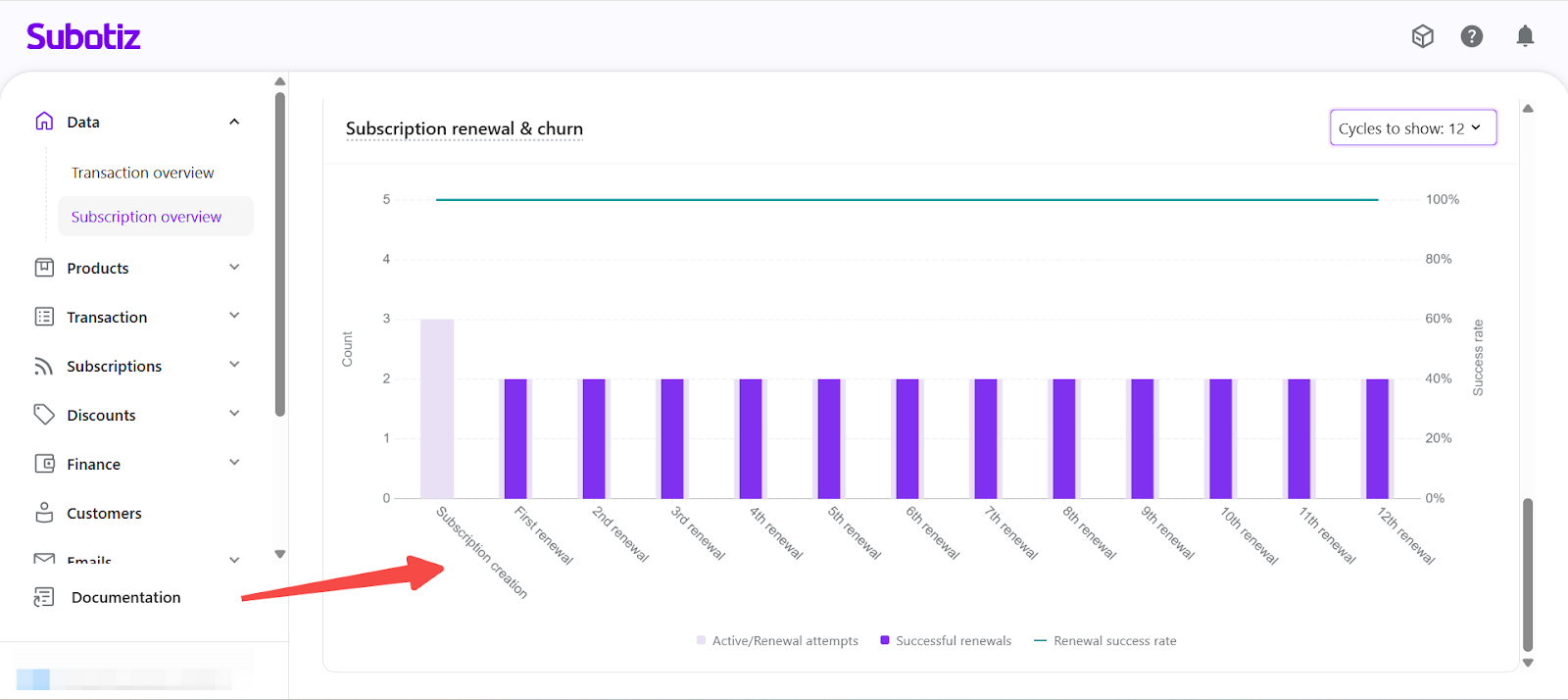Open the Documentation link
The height and width of the screenshot is (700, 1568).
[x=125, y=597]
